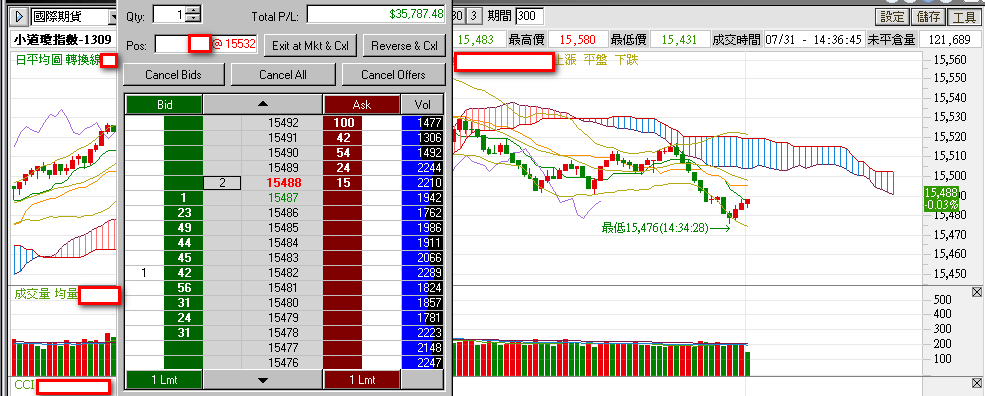
Task: Click the 期間 input field showing 300
Action: [x=530, y=16]
